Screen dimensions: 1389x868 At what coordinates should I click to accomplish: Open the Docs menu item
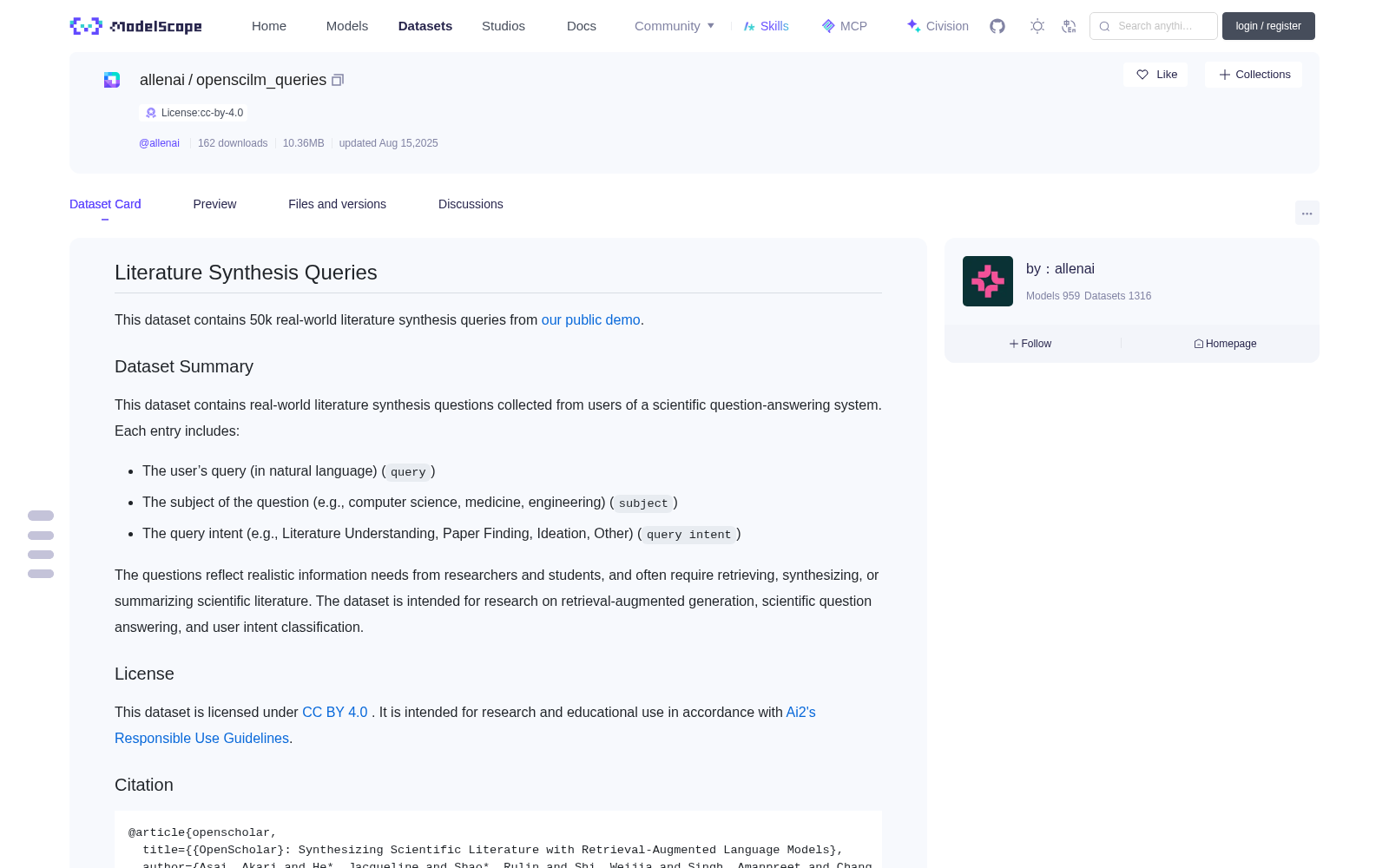coord(582,26)
